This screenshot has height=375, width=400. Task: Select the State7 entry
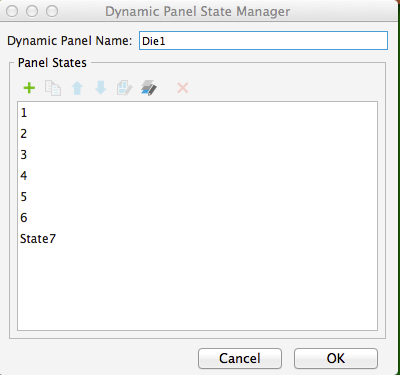[x=197, y=239]
